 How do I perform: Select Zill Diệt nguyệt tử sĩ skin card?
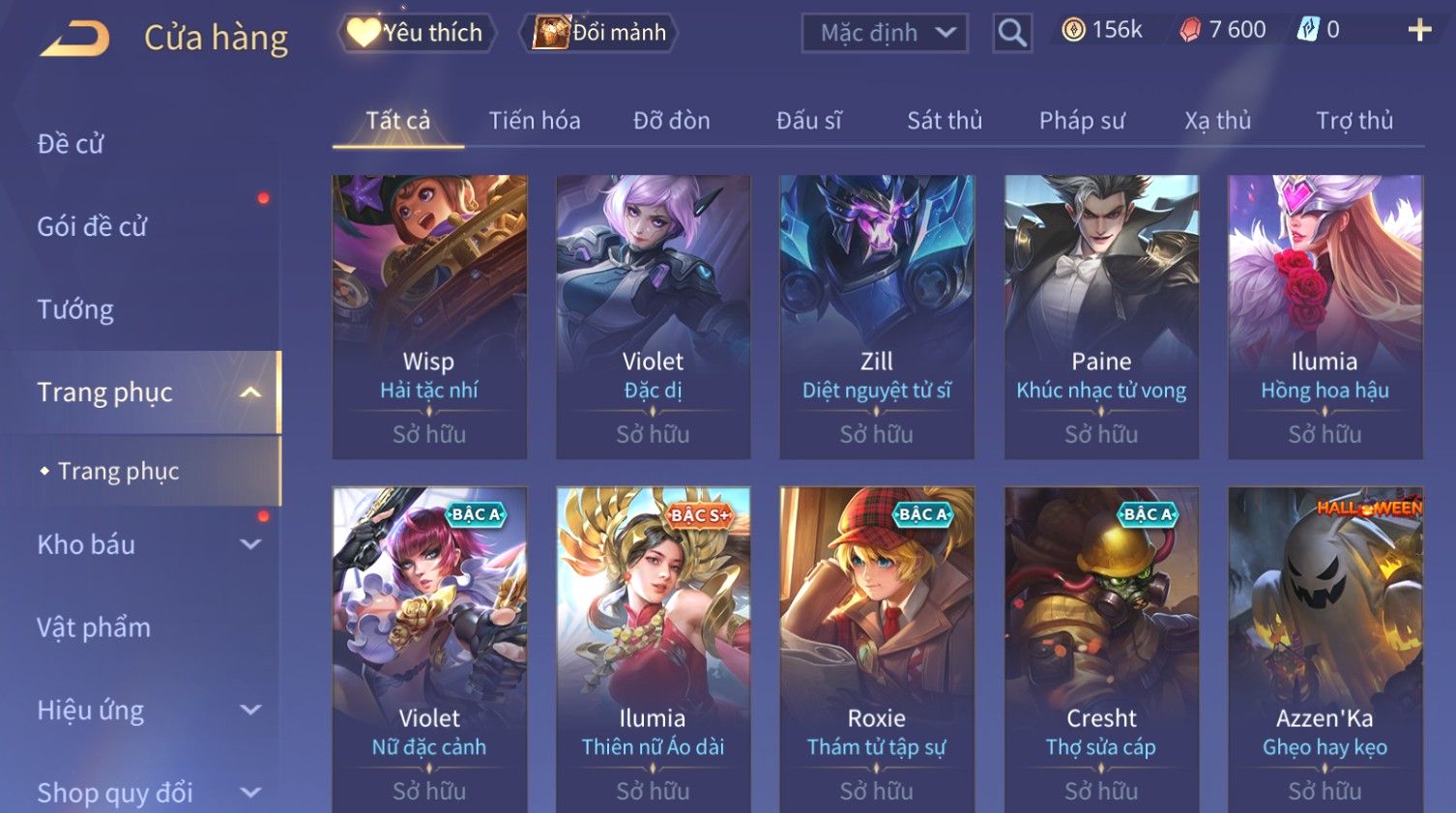[877, 317]
